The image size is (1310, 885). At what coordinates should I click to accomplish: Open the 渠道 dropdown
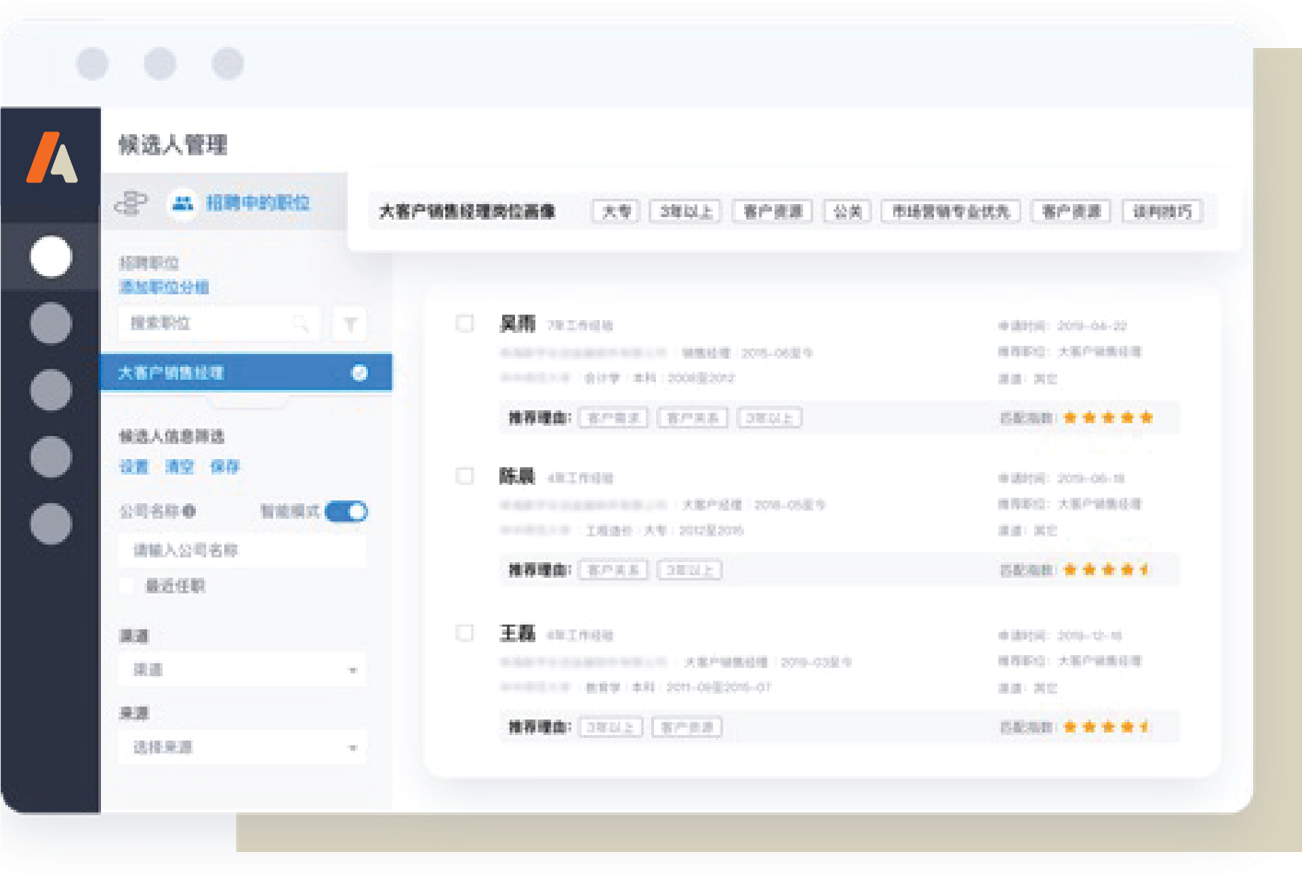click(x=242, y=670)
